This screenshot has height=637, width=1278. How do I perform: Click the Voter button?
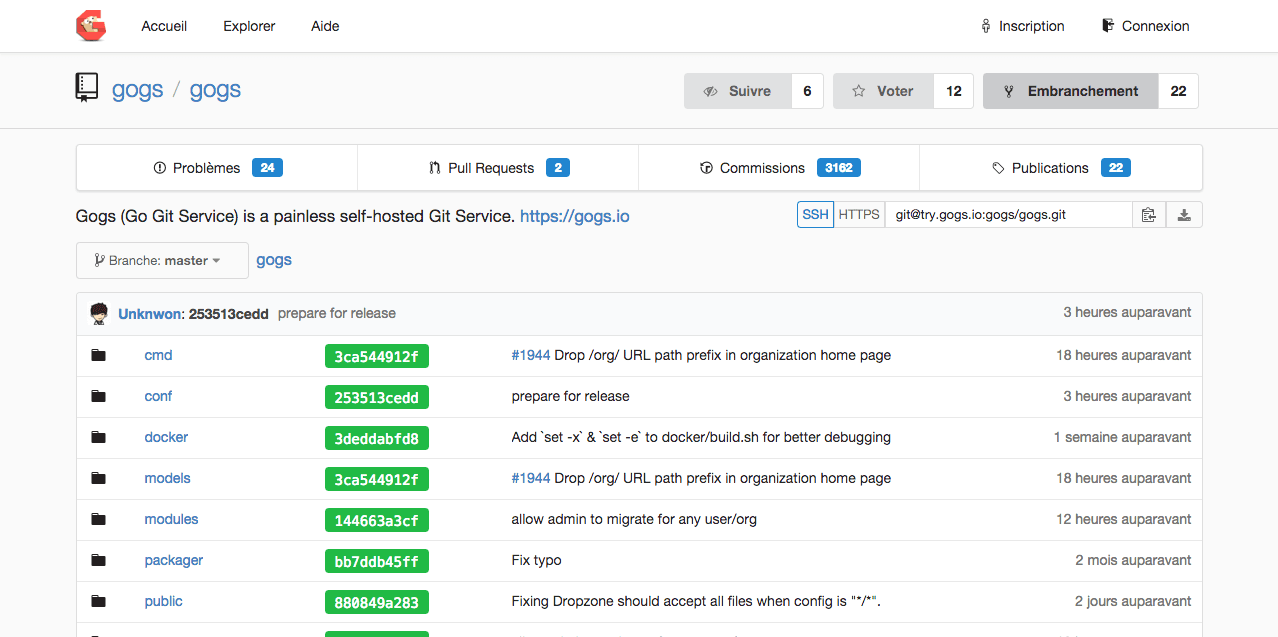(884, 91)
